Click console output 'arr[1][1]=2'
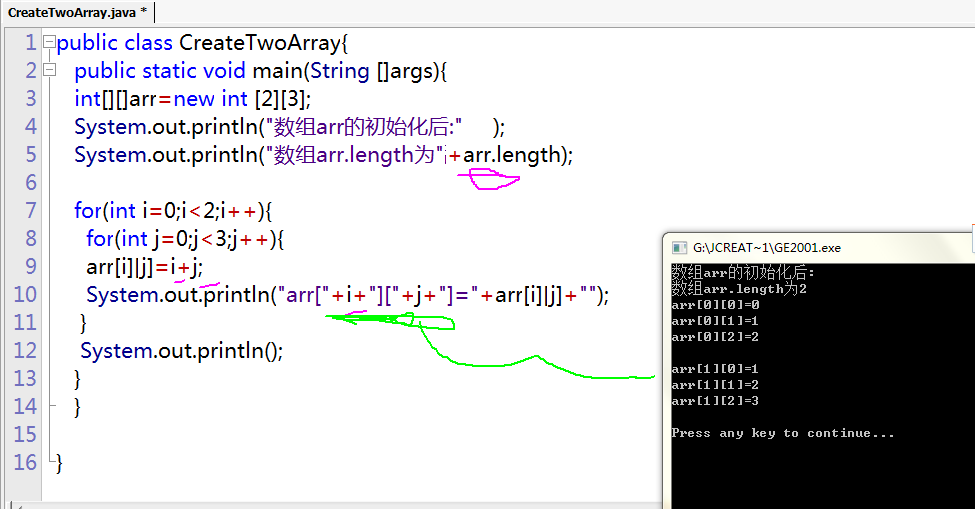The image size is (975, 509). click(715, 385)
